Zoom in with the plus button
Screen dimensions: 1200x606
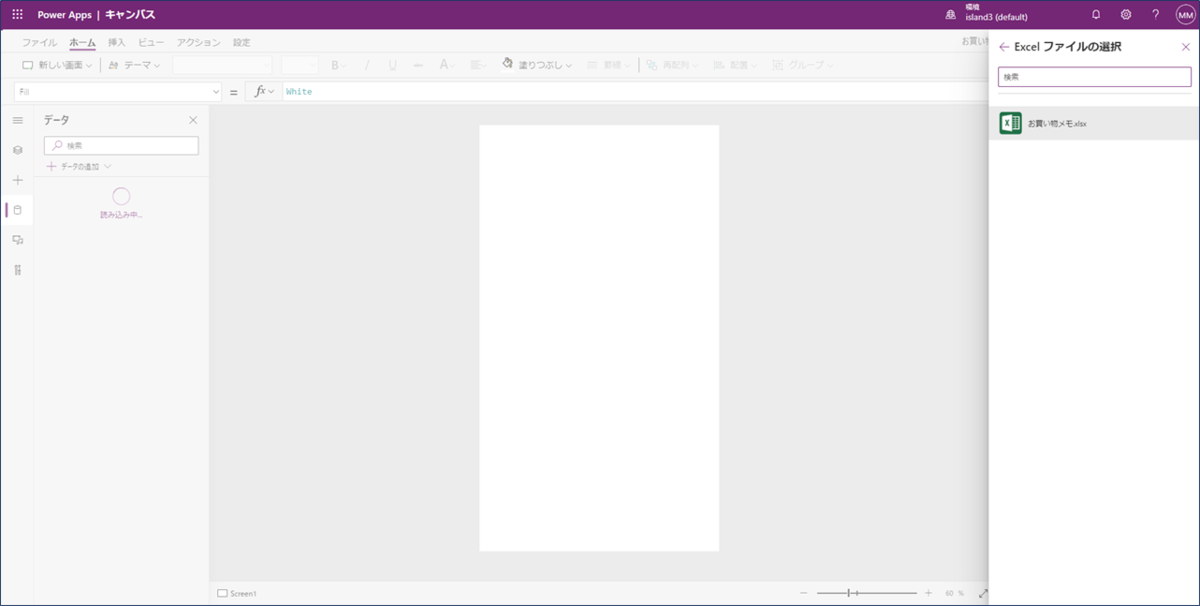click(928, 594)
